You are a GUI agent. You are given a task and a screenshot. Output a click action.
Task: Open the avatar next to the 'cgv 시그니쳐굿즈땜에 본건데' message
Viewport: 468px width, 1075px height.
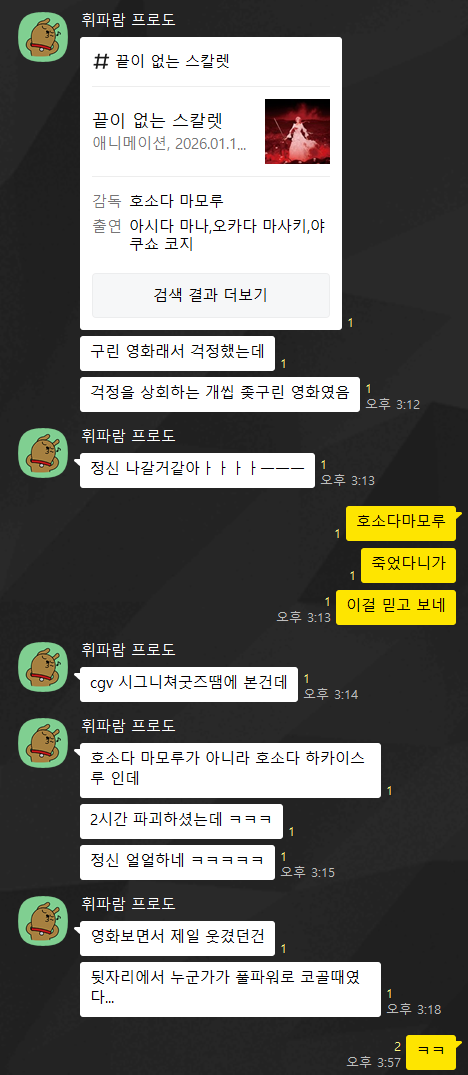pyautogui.click(x=43, y=666)
